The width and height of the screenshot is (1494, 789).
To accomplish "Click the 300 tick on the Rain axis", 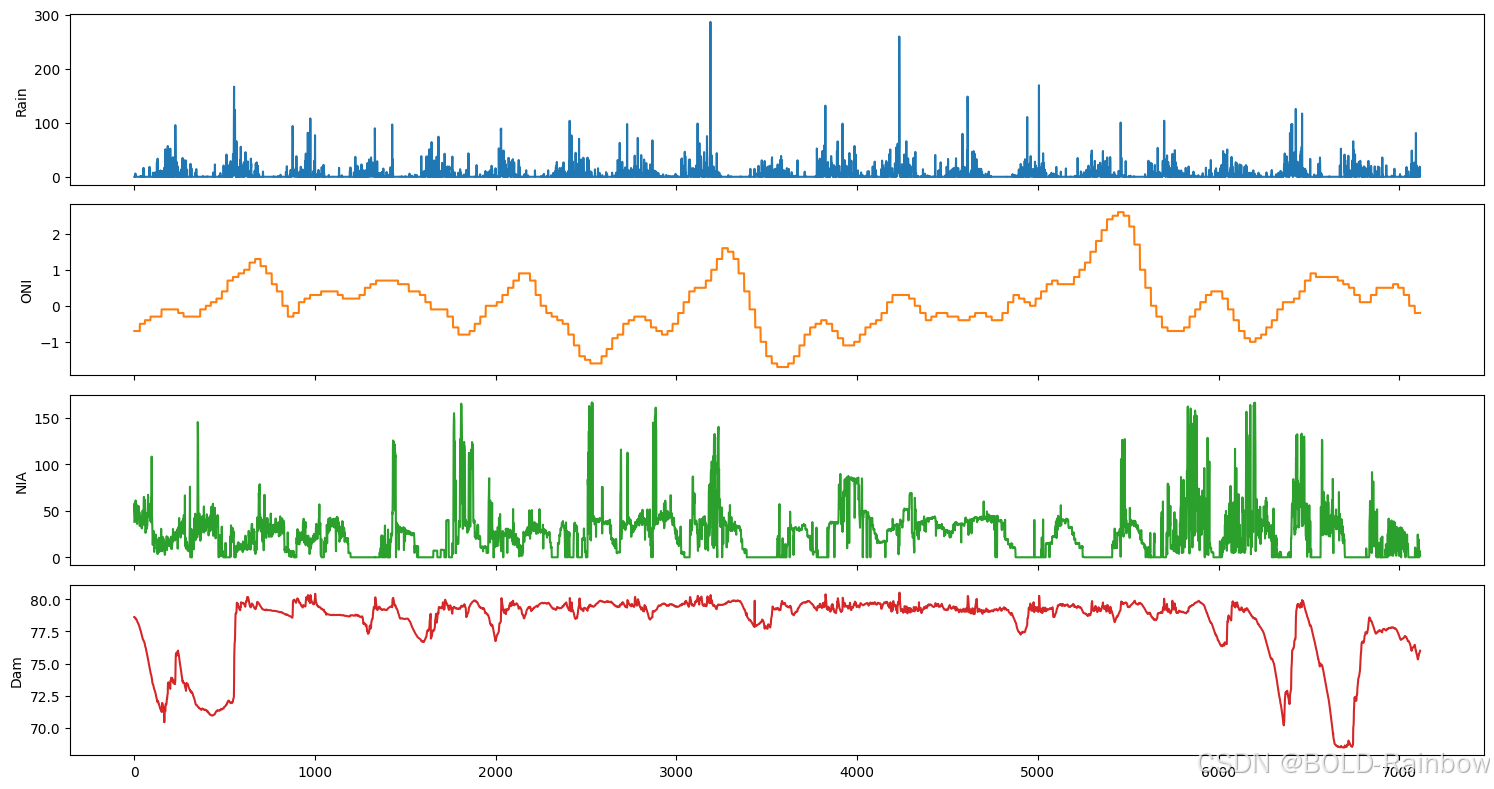I will pos(46,15).
